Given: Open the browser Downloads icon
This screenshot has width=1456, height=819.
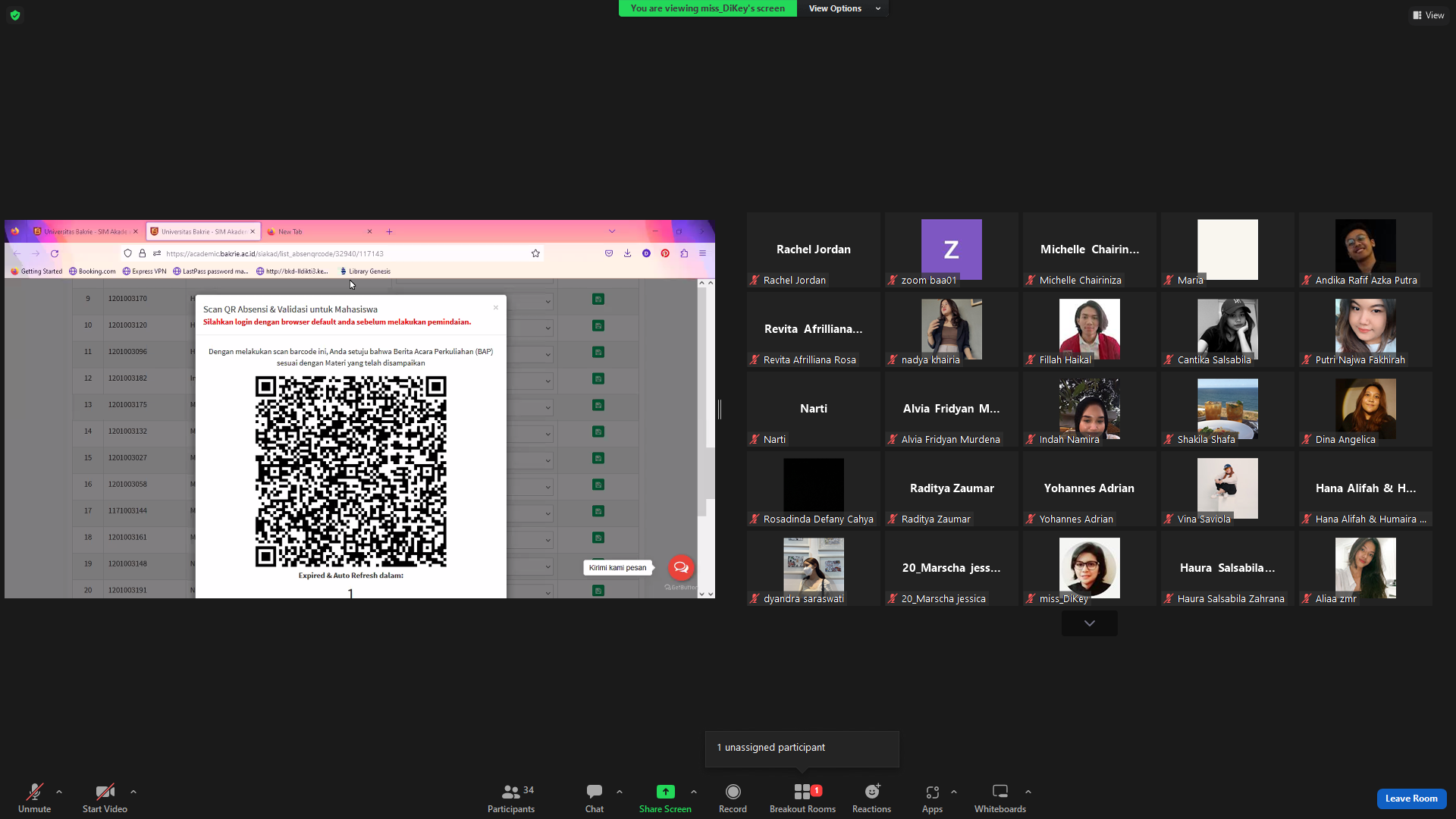Looking at the screenshot, I should click(x=628, y=253).
